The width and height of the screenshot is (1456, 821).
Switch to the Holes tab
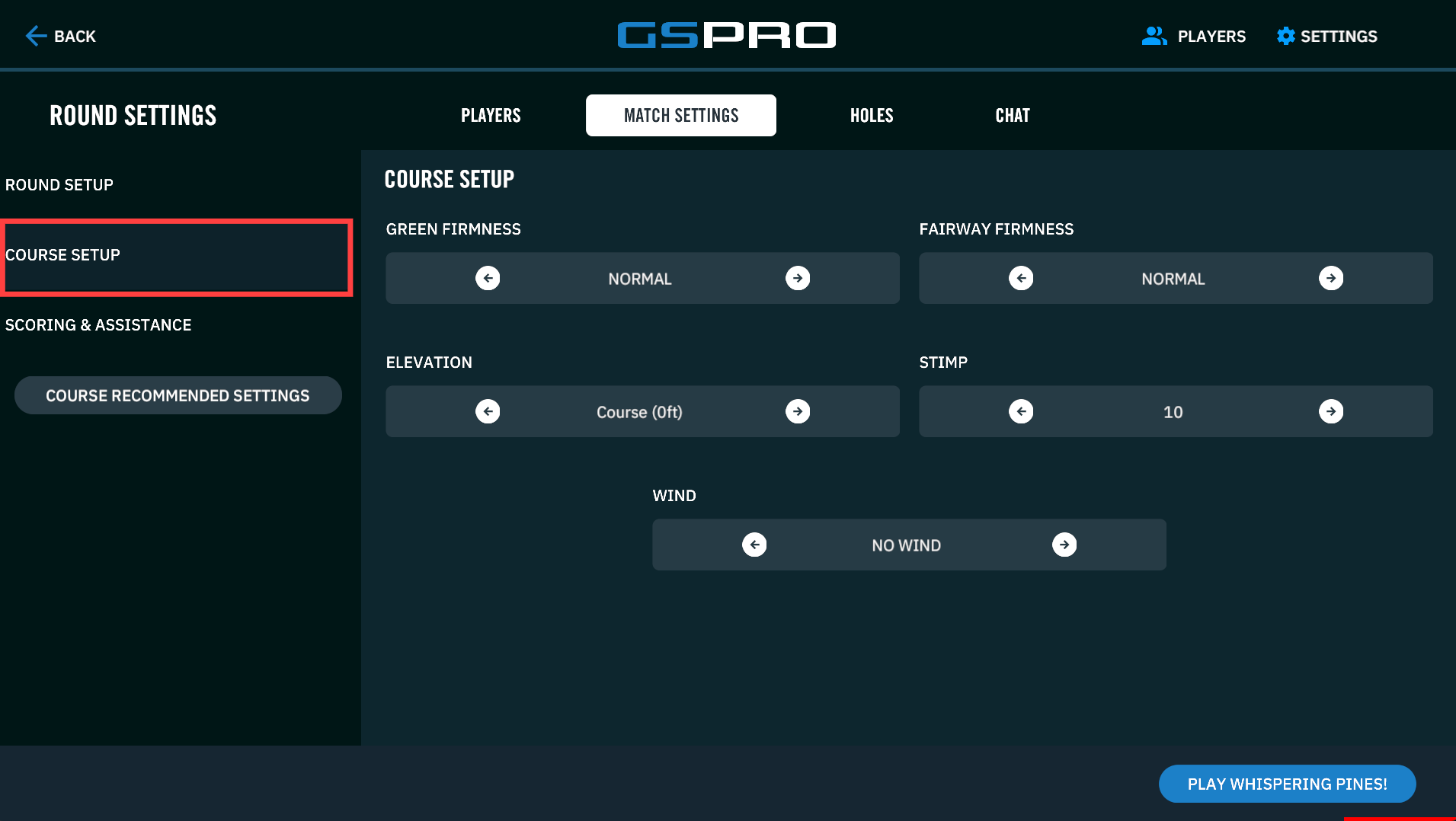(x=872, y=116)
